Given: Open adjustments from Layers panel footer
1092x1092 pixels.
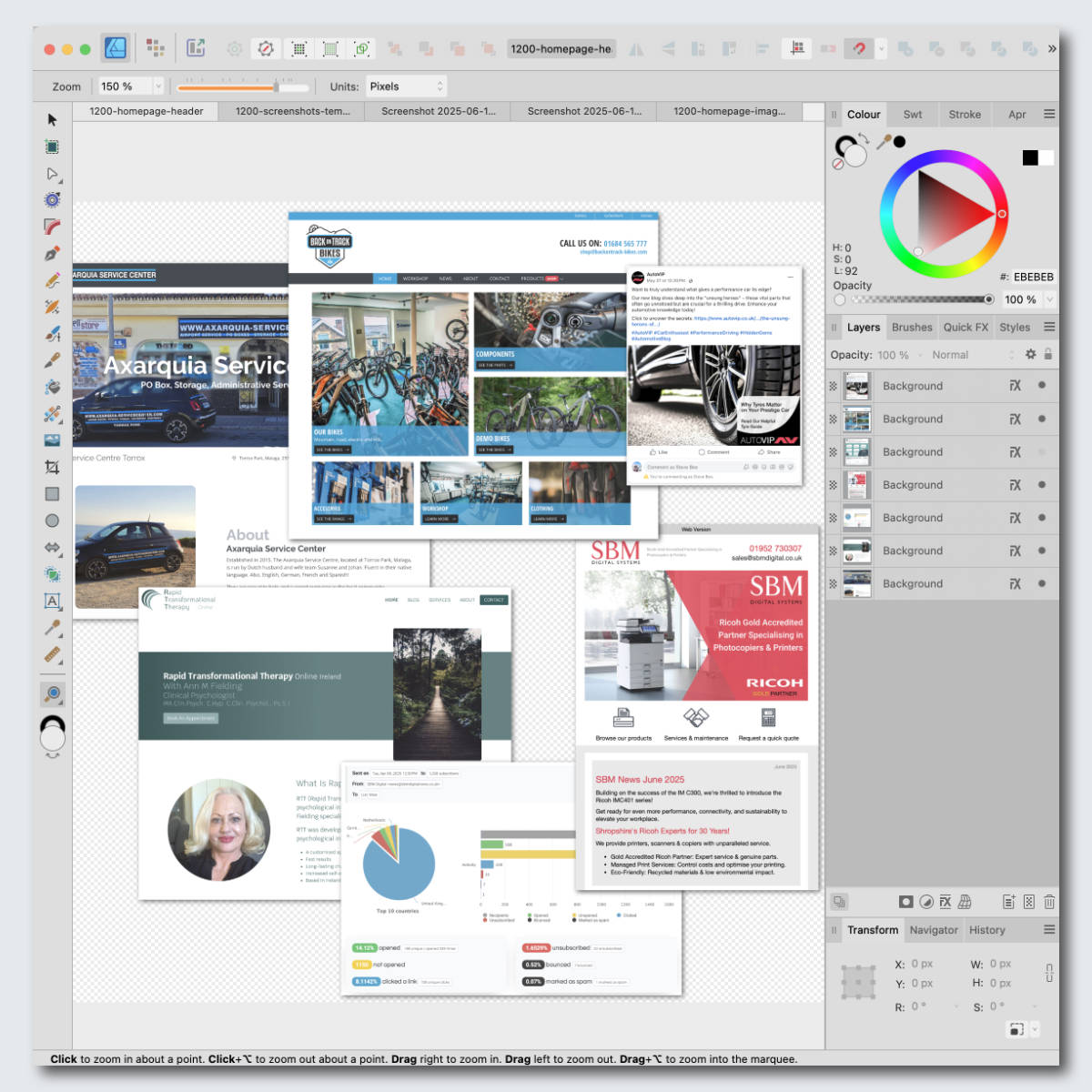Looking at the screenshot, I should [925, 902].
